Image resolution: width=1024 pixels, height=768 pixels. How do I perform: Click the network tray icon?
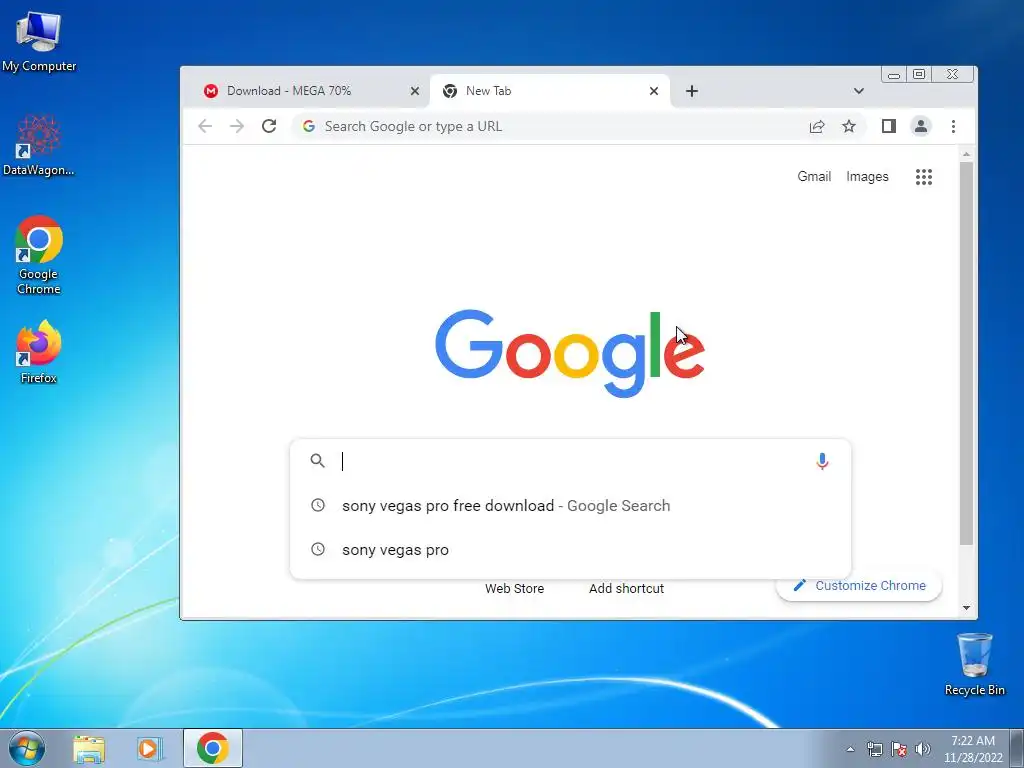point(874,749)
